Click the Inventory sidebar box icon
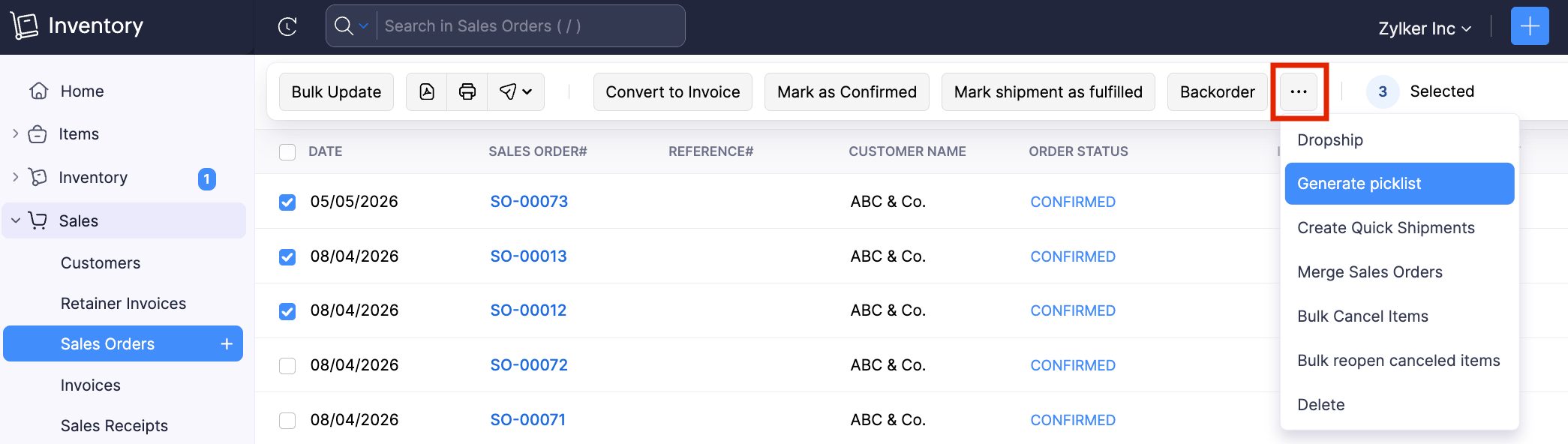This screenshot has height=444, width=1568. click(x=38, y=177)
